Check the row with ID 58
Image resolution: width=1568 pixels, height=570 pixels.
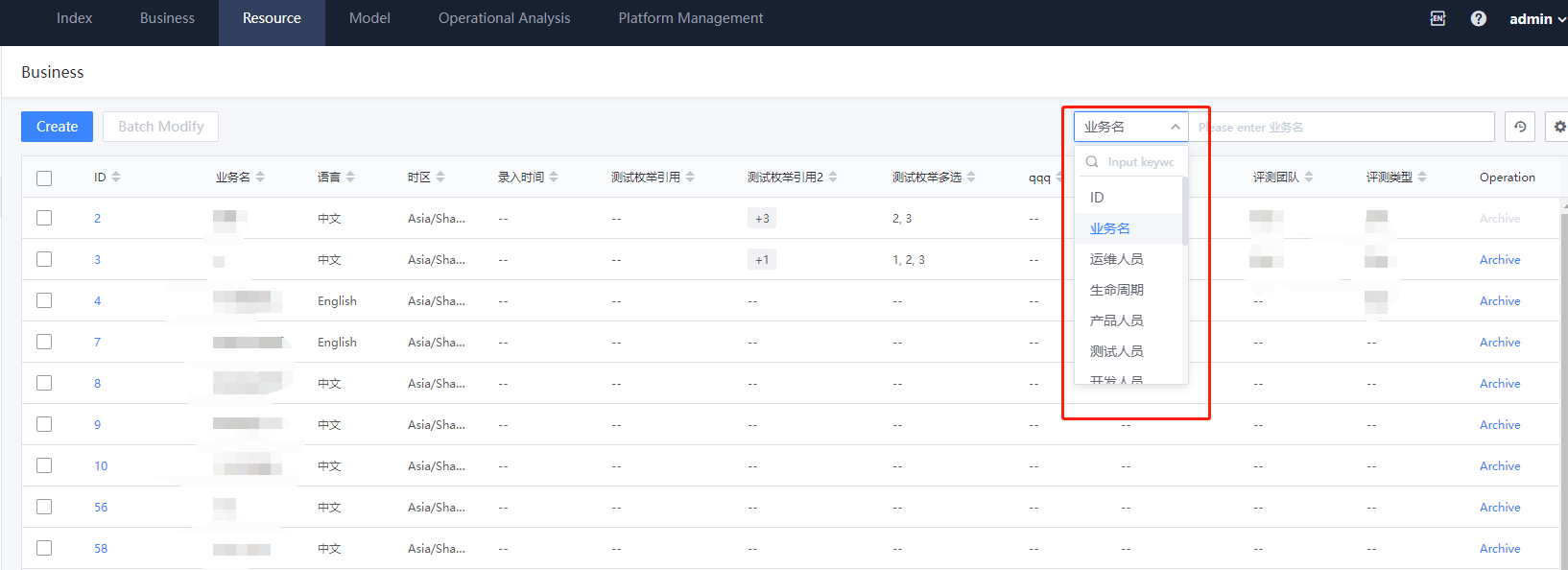coord(44,548)
